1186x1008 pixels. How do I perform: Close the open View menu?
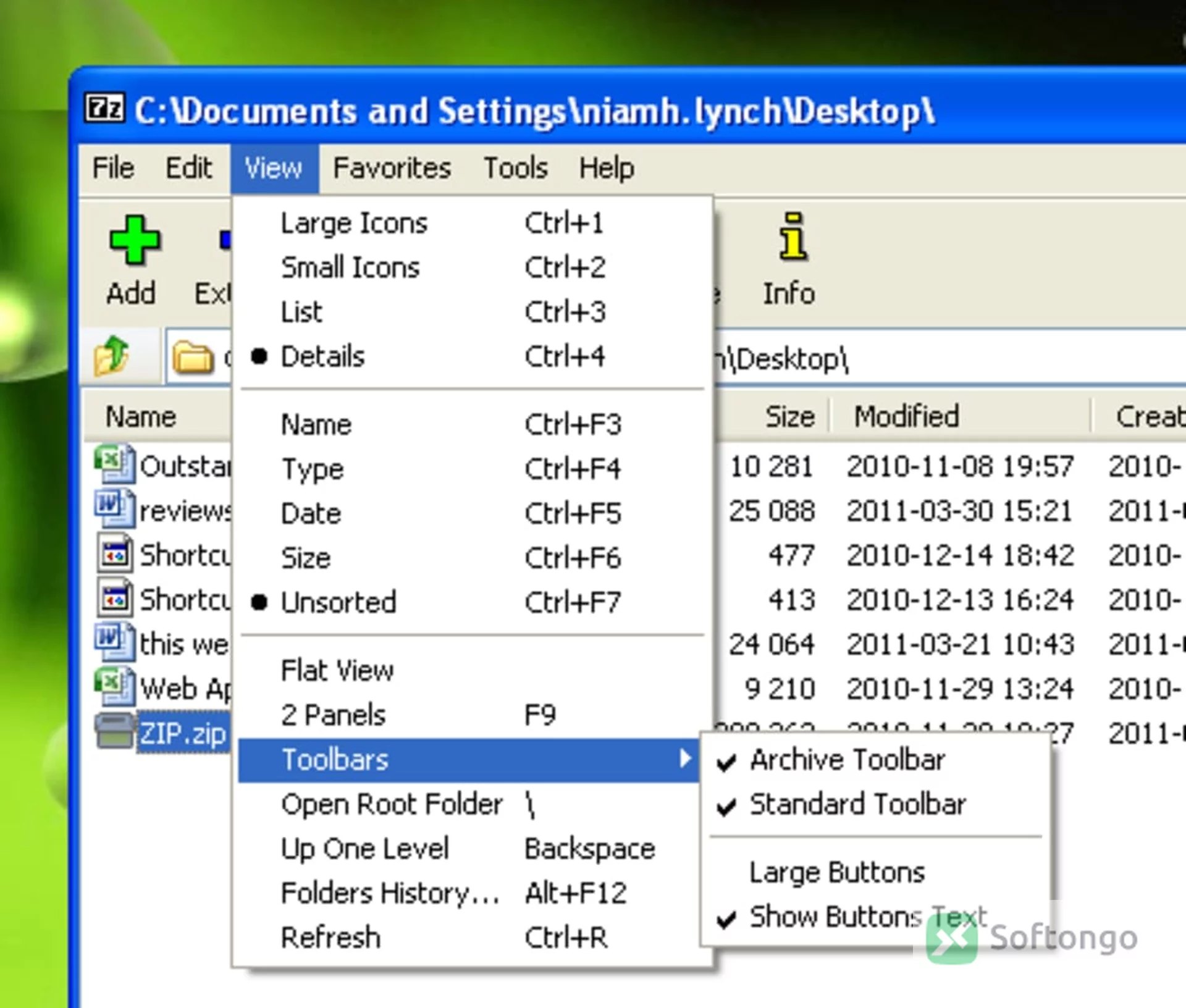click(x=274, y=168)
